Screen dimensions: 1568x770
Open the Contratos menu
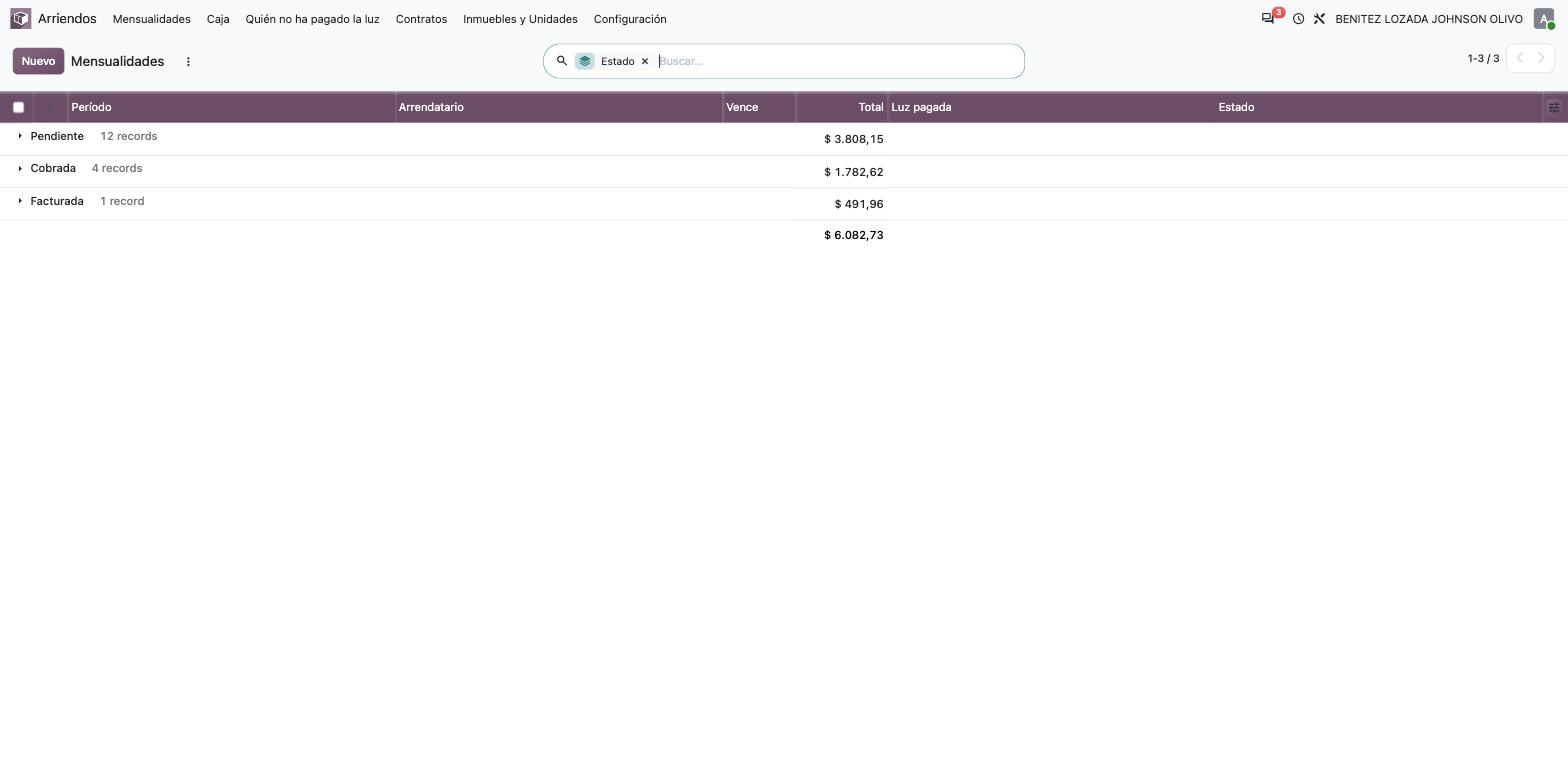(421, 19)
